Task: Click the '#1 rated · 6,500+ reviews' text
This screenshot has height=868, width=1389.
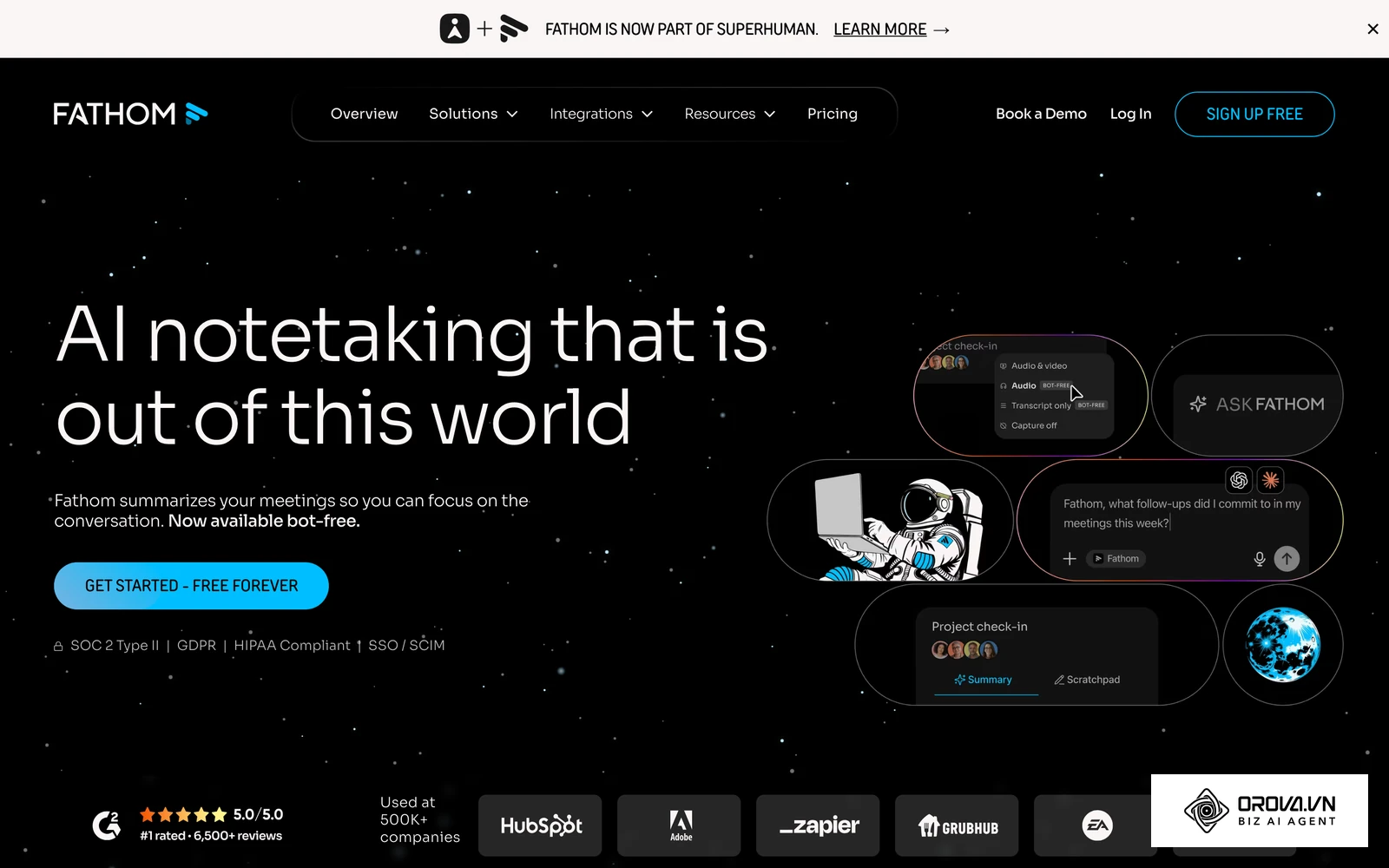Action: [x=211, y=836]
